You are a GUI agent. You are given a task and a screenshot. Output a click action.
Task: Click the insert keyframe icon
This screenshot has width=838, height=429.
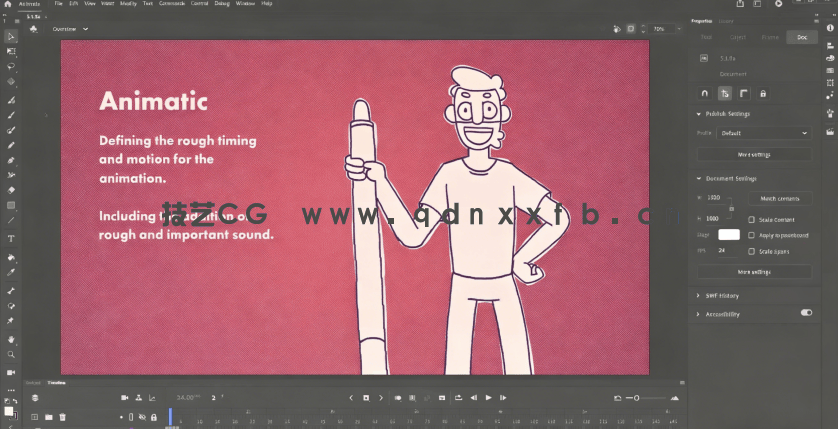(366, 398)
